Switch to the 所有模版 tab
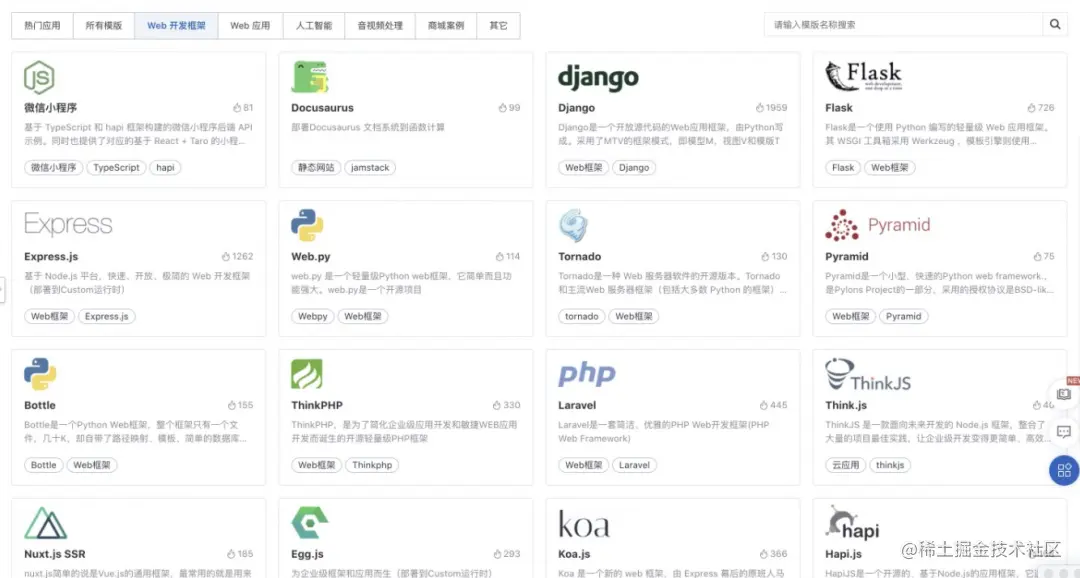1080x578 pixels. tap(103, 25)
